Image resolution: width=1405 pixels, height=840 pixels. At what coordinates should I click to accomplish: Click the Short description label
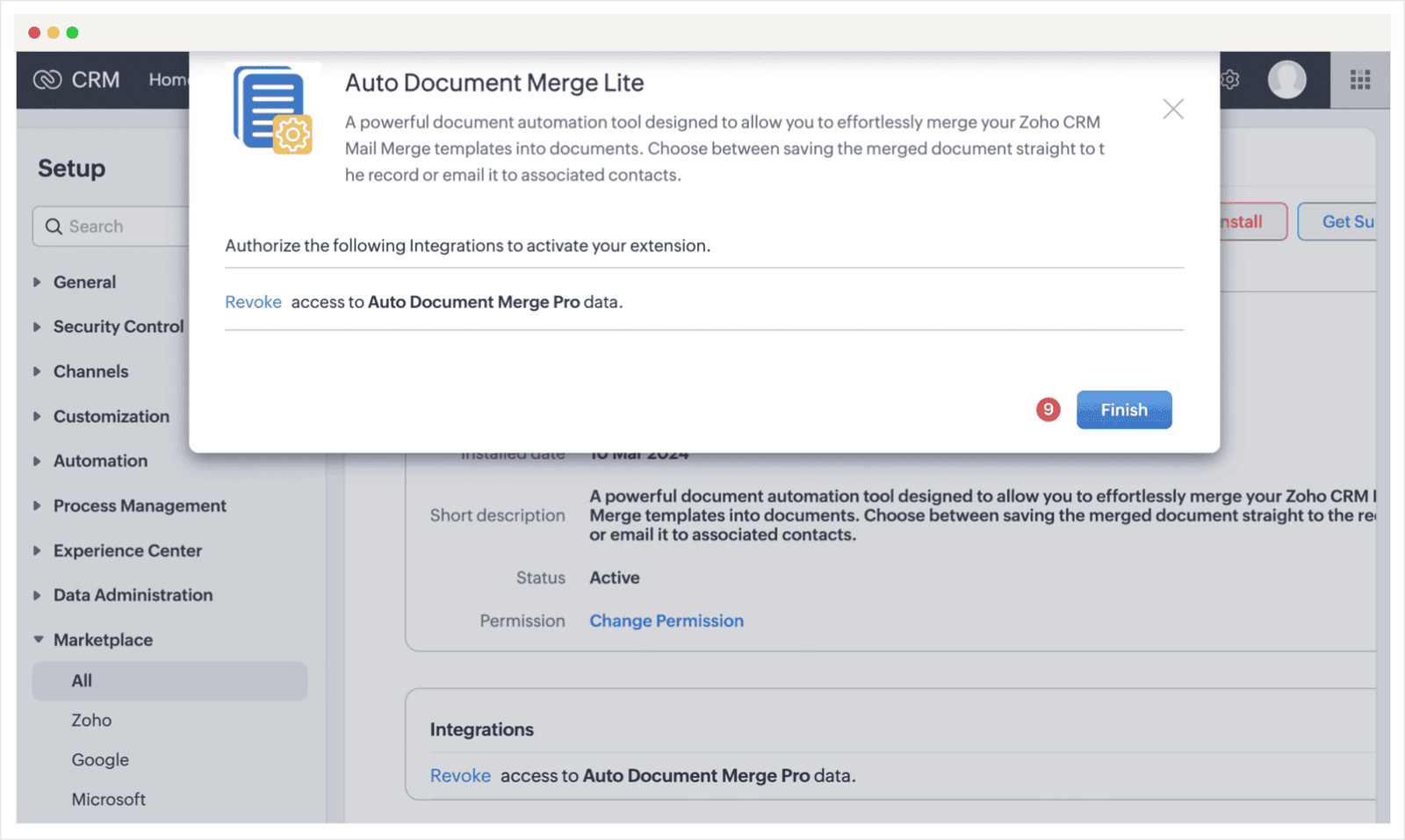497,515
